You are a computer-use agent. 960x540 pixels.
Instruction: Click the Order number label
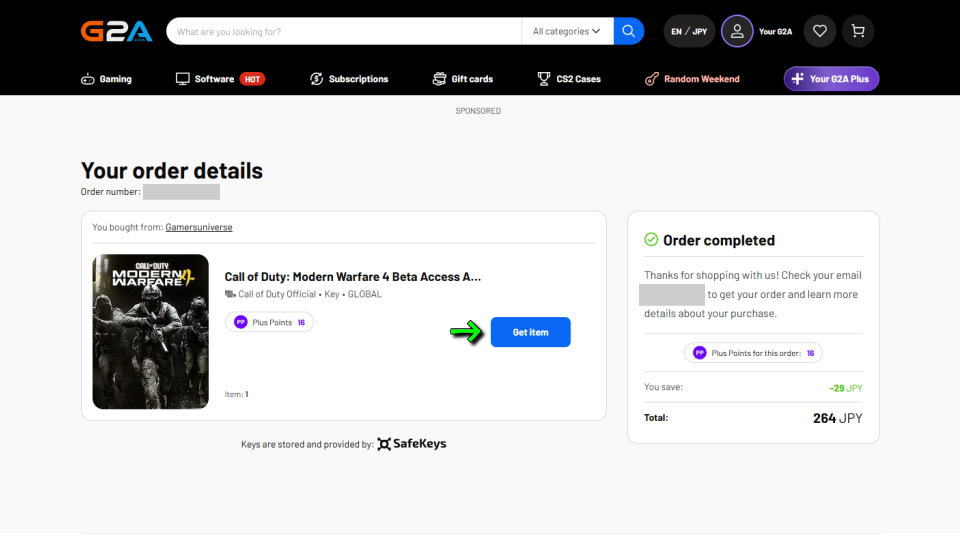point(110,192)
